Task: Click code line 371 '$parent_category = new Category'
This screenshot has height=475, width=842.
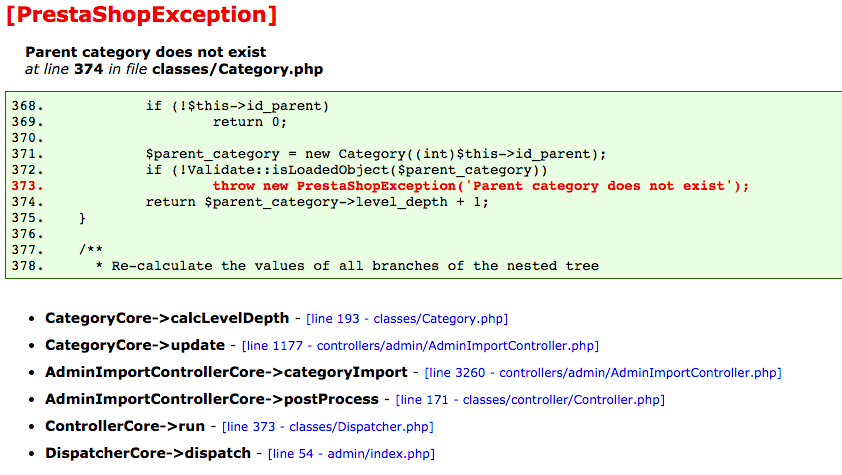Action: click(x=376, y=154)
